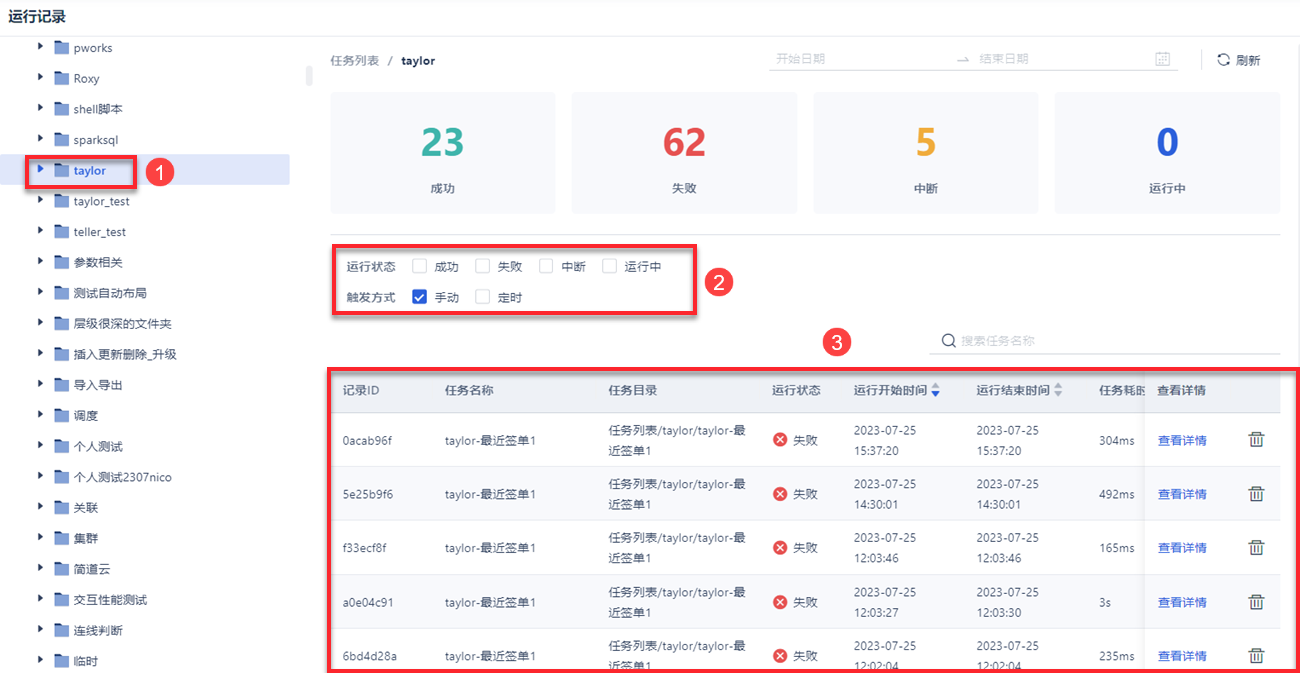The height and width of the screenshot is (673, 1300).
Task: Check the 失败 status filter
Action: [483, 267]
